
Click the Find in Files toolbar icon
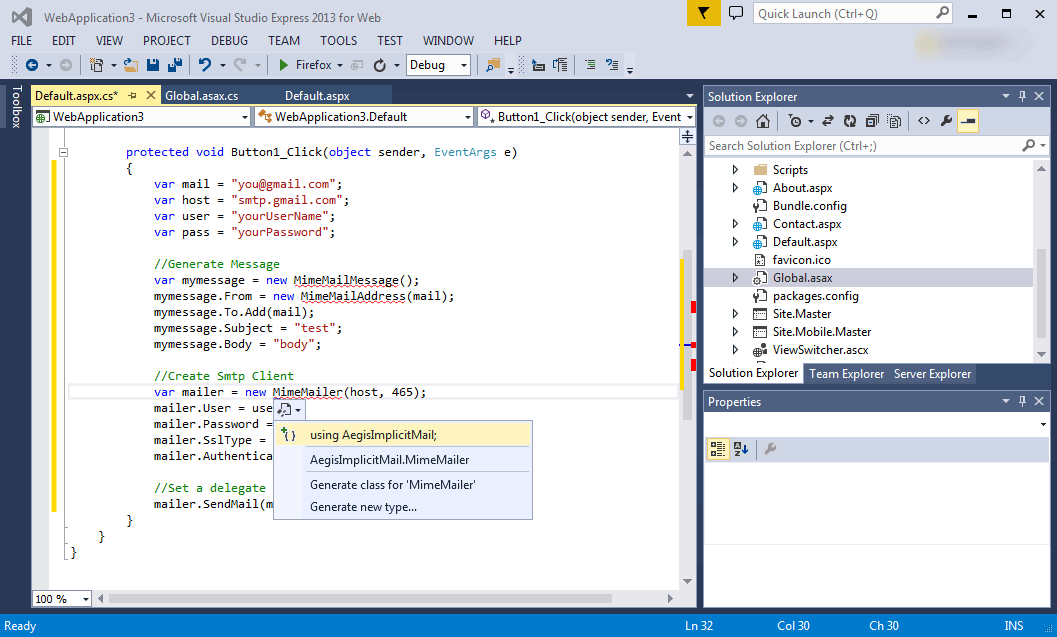pyautogui.click(x=493, y=65)
